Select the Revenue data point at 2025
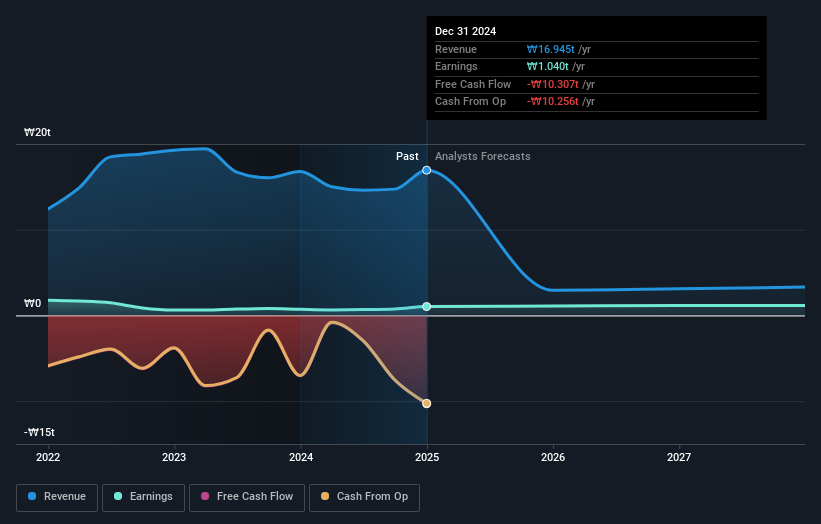The width and height of the screenshot is (821, 524). 427,170
